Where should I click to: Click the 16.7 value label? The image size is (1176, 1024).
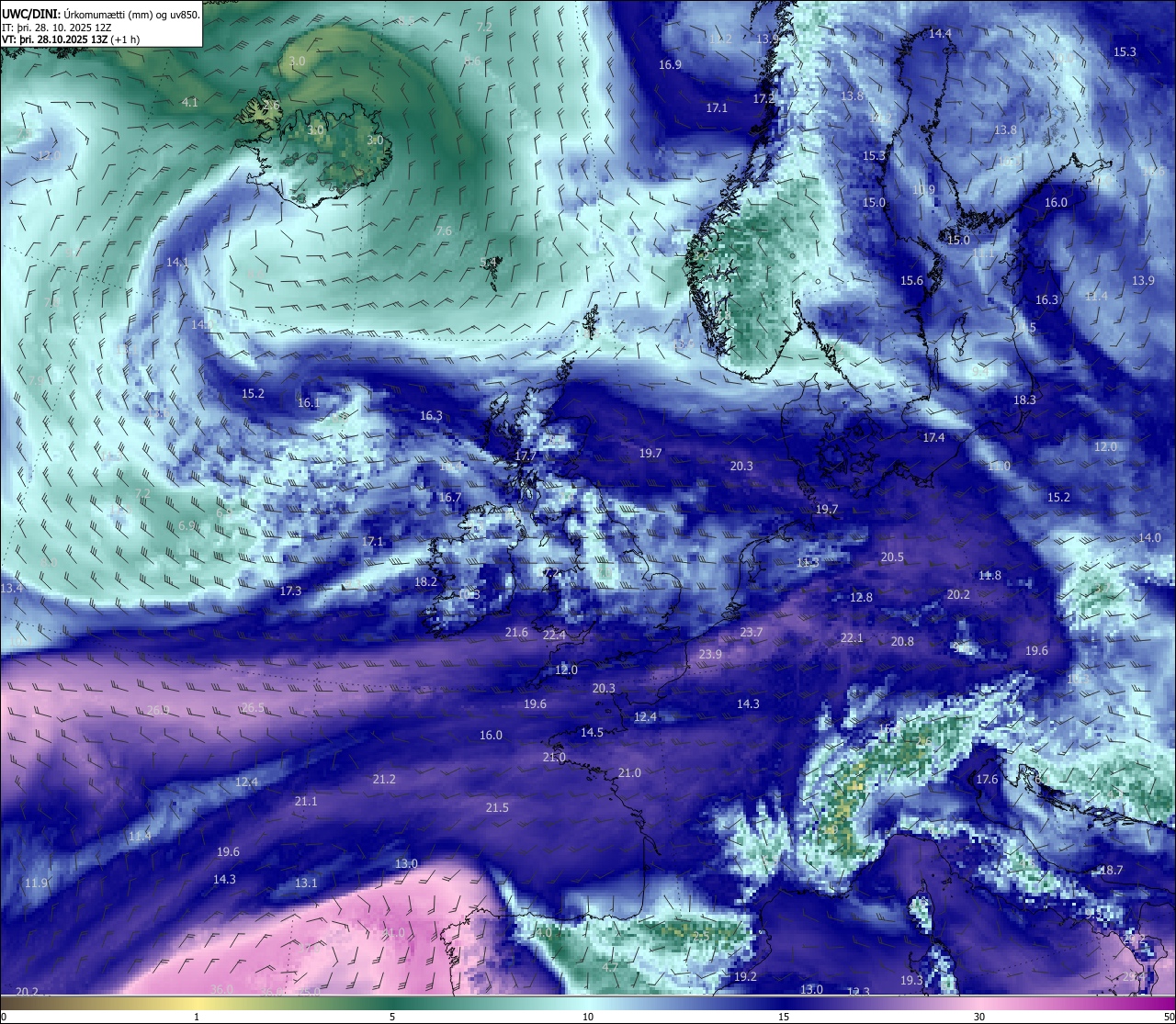click(x=450, y=498)
